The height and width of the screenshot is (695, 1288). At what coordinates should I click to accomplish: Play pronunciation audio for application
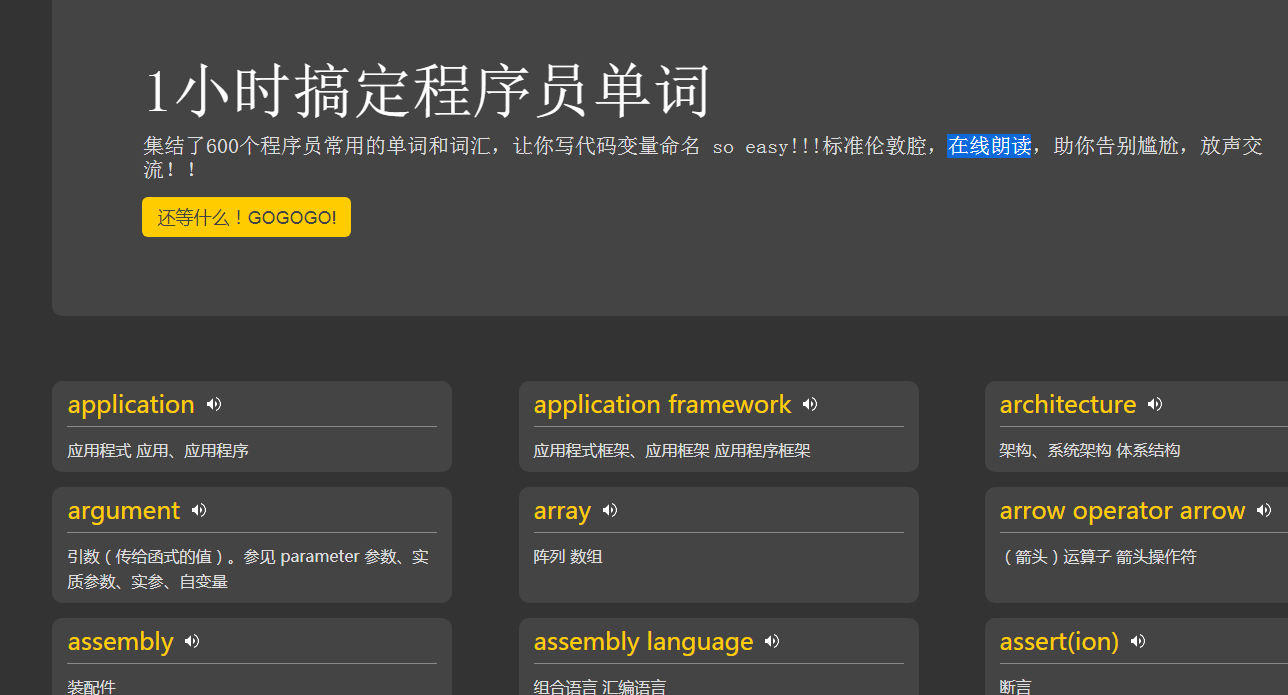coord(214,404)
